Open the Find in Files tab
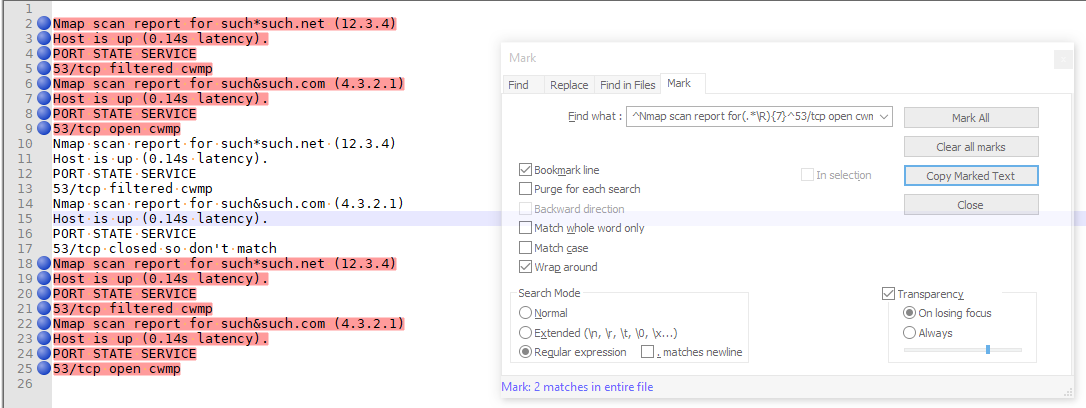Image resolution: width=1086 pixels, height=408 pixels. tap(627, 85)
